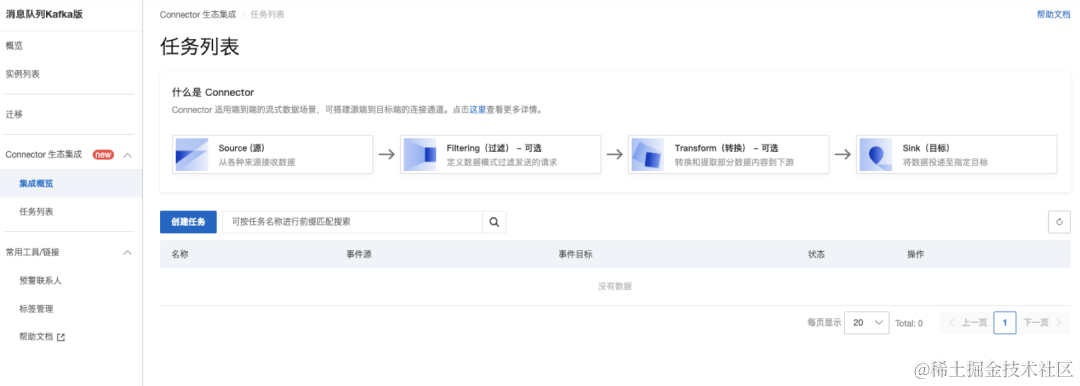Viewport: 1080px width, 386px height.
Task: Click the refresh icon above the table
Action: (x=1059, y=222)
